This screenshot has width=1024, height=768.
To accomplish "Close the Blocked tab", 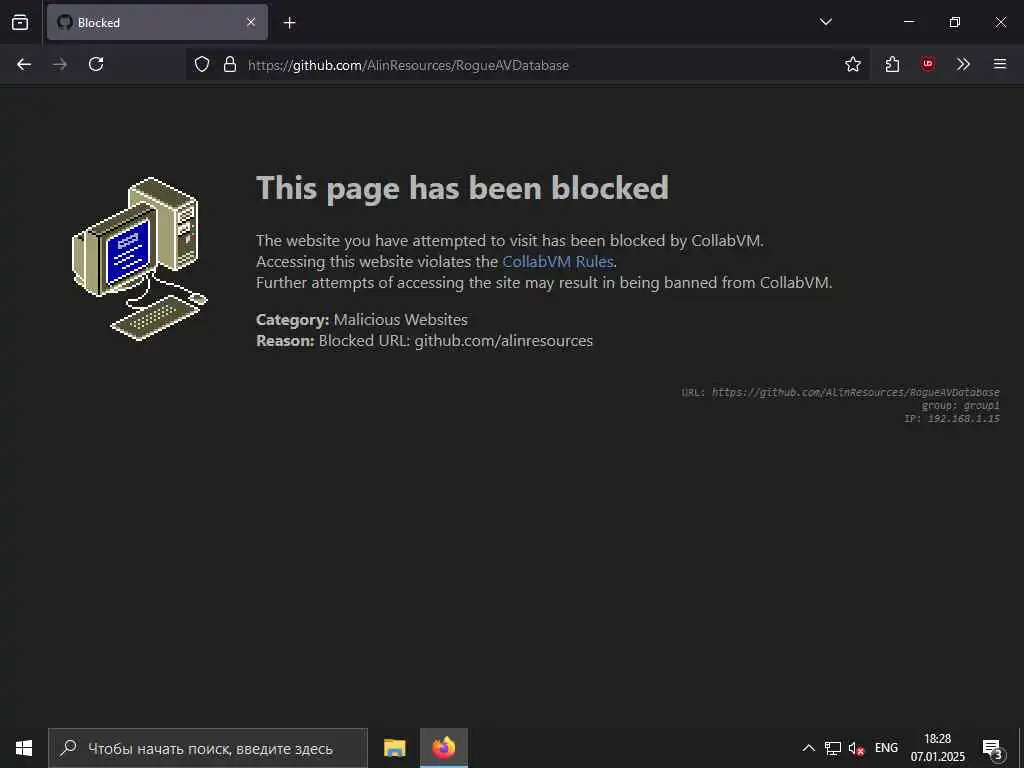I will (x=251, y=22).
